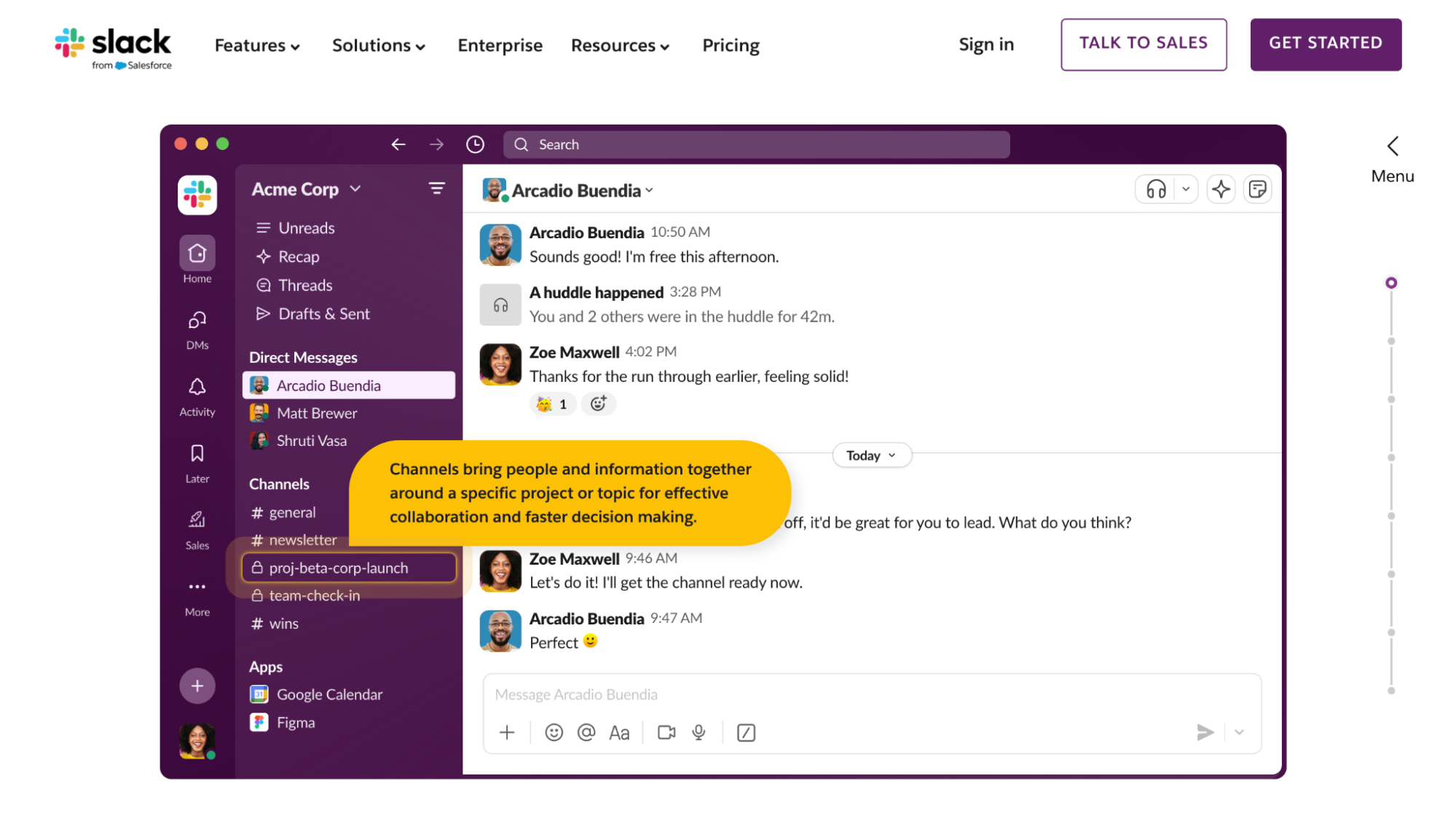Open huddle options dropdown arrow
Image resolution: width=1456 pixels, height=827 pixels.
[1186, 189]
